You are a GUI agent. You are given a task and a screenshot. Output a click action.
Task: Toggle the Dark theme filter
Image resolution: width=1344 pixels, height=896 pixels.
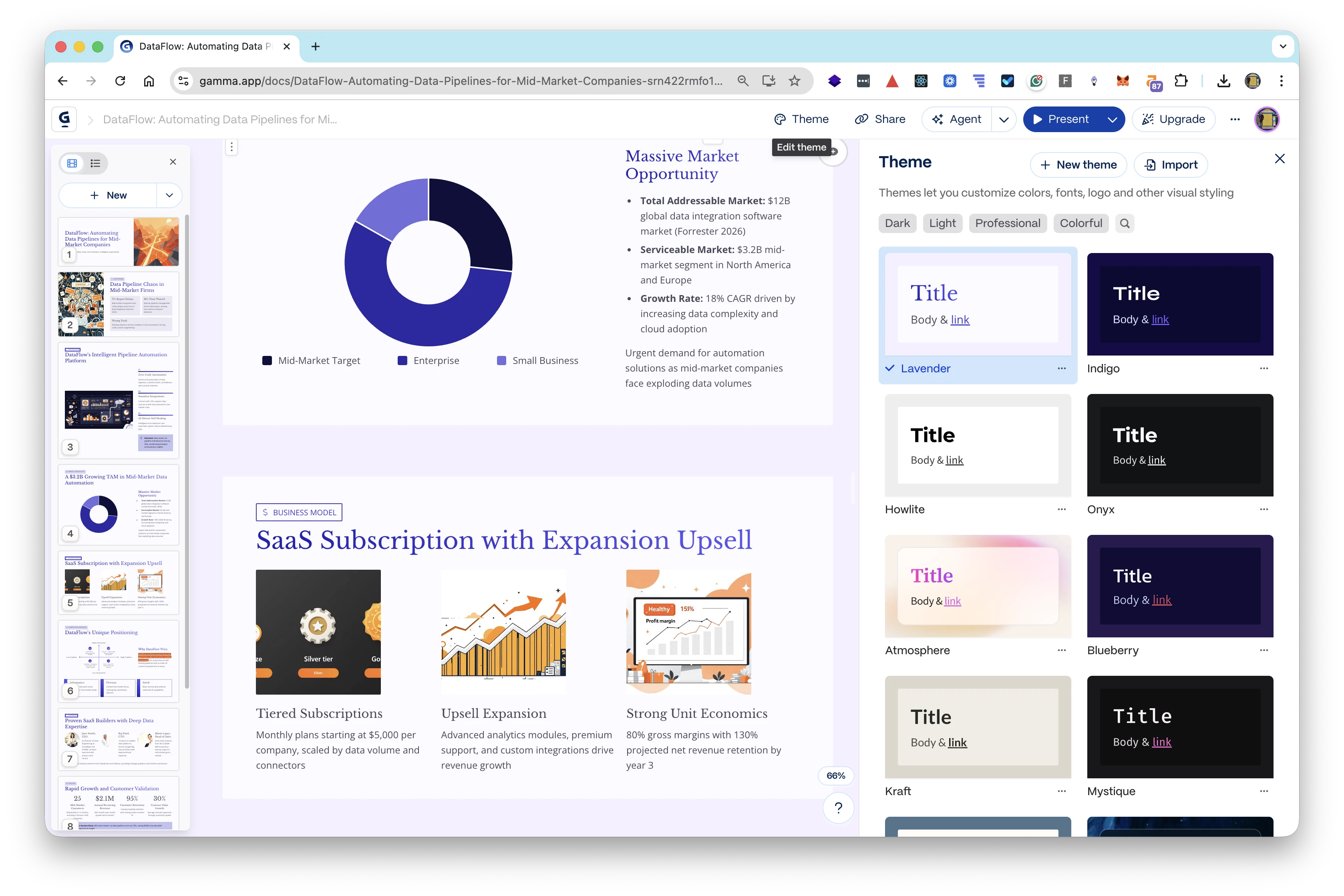coord(897,223)
